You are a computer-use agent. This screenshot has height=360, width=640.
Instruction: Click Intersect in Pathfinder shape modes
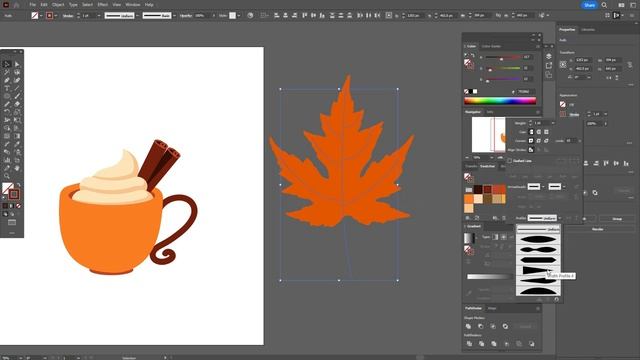click(x=493, y=326)
